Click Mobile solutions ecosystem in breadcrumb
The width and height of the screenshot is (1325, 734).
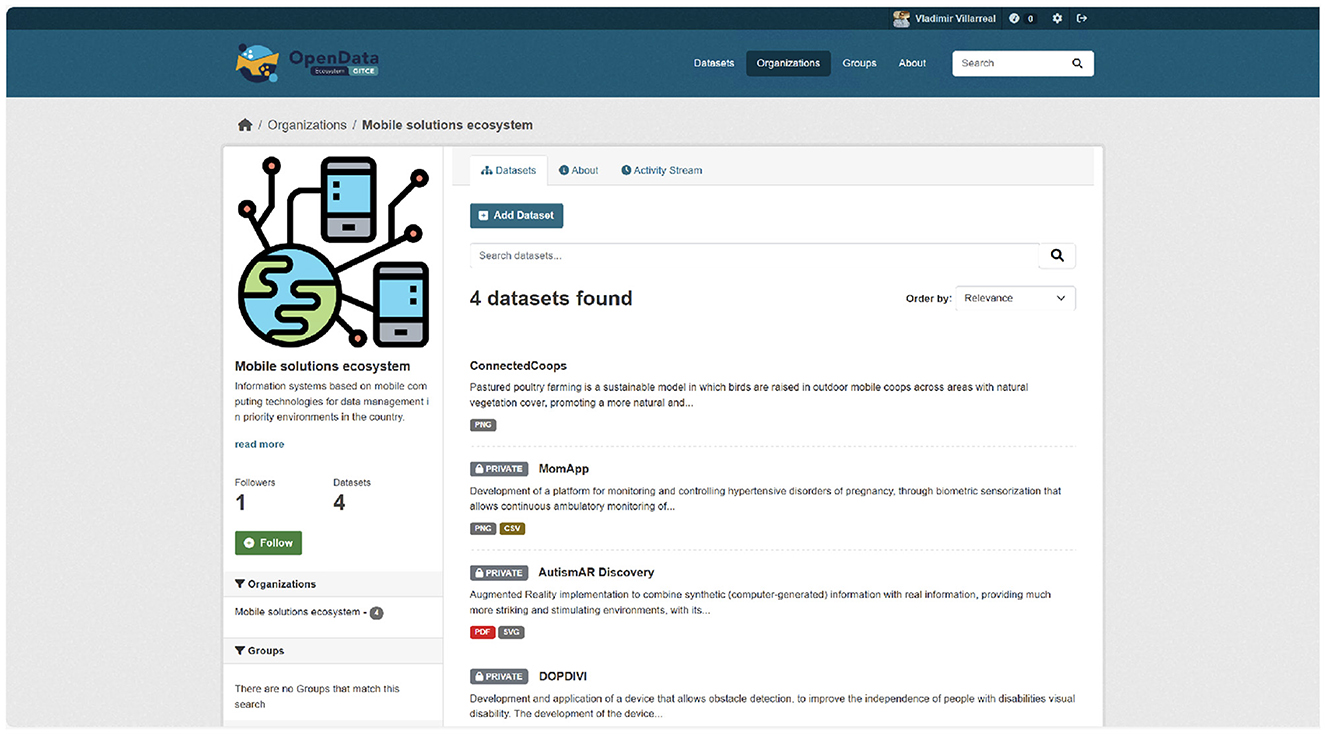coord(447,125)
